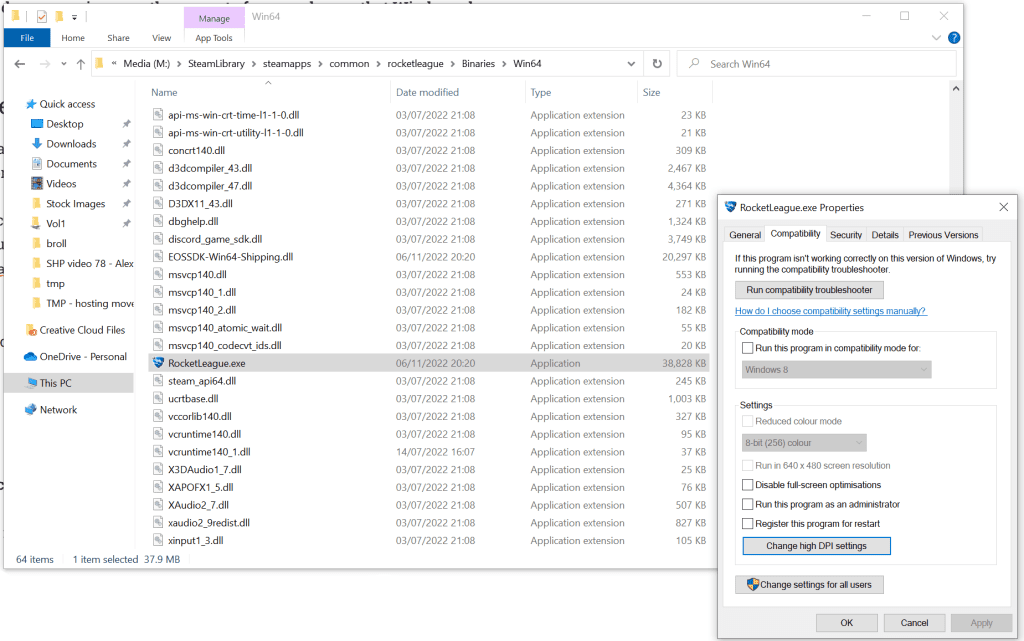The width and height of the screenshot is (1024, 641).
Task: Click the This PC monitor icon
Action: tap(31, 383)
